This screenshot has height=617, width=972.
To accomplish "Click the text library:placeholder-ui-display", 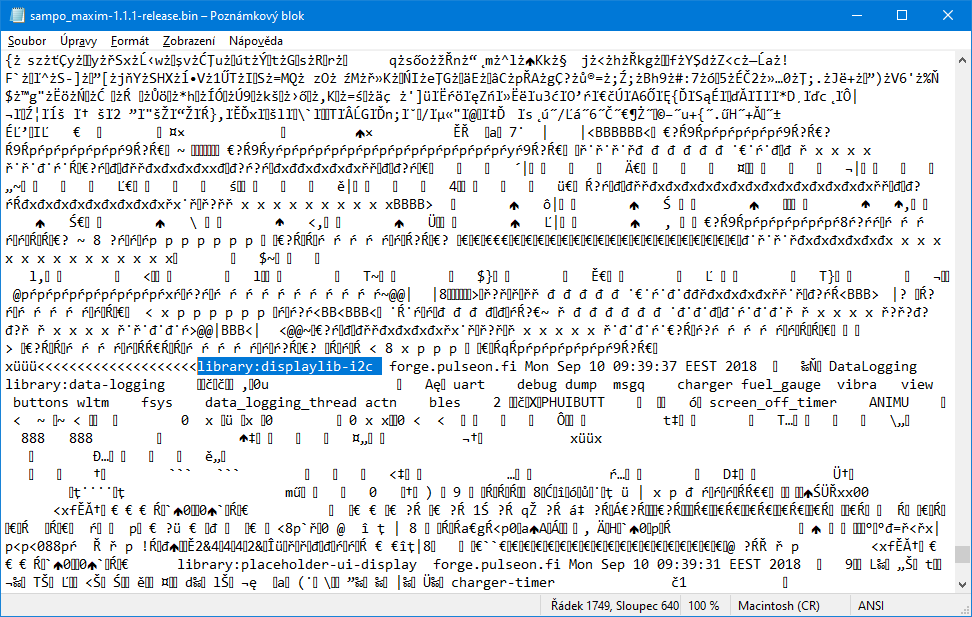I will pyautogui.click(x=297, y=564).
